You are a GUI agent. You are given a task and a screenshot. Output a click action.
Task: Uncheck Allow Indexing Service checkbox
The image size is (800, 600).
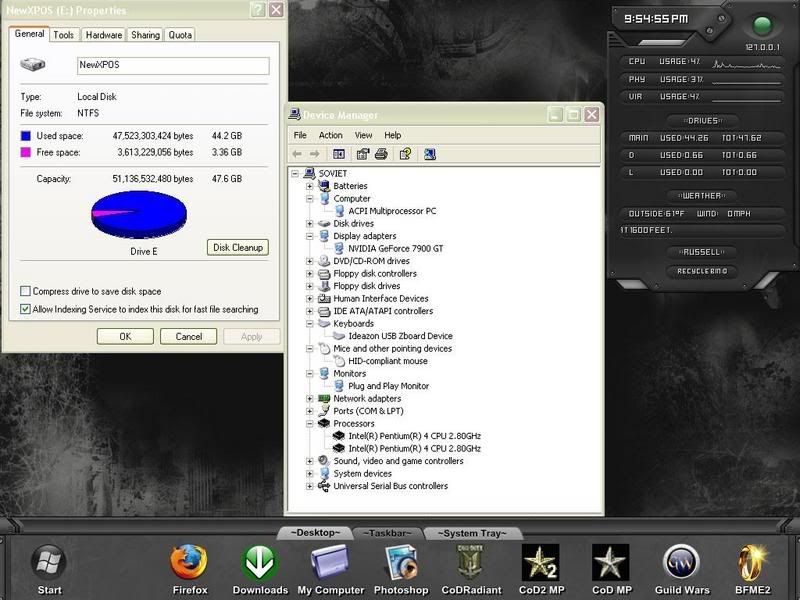[25, 309]
